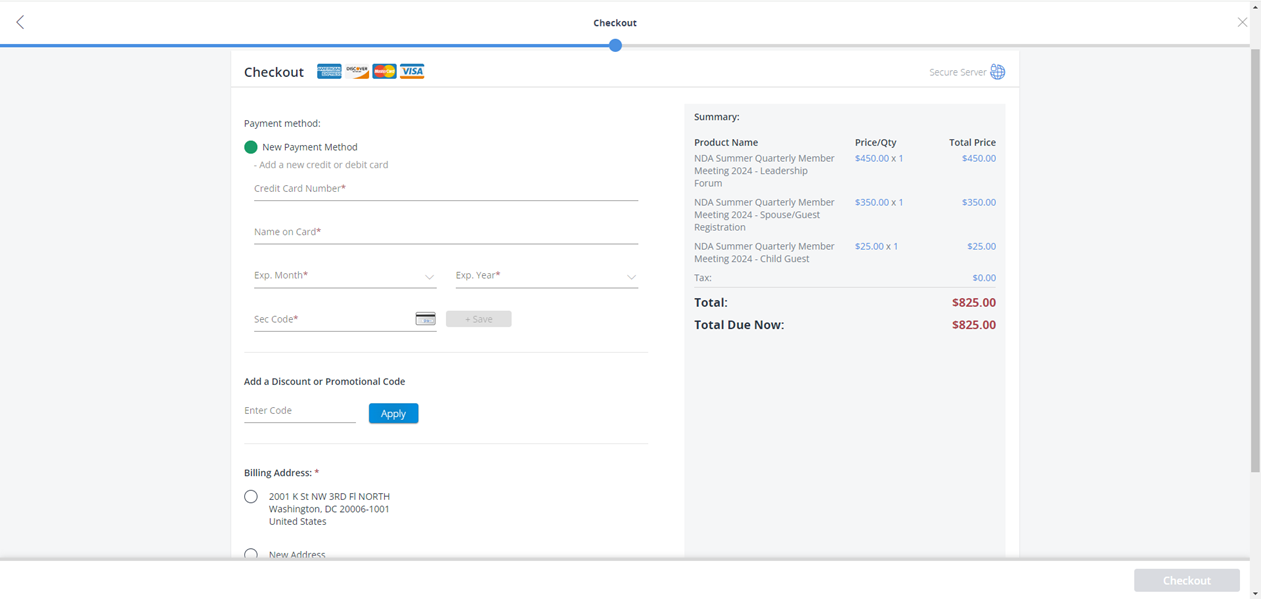Select the 2001 K St NW billing address
This screenshot has height=599, width=1261.
[x=251, y=497]
